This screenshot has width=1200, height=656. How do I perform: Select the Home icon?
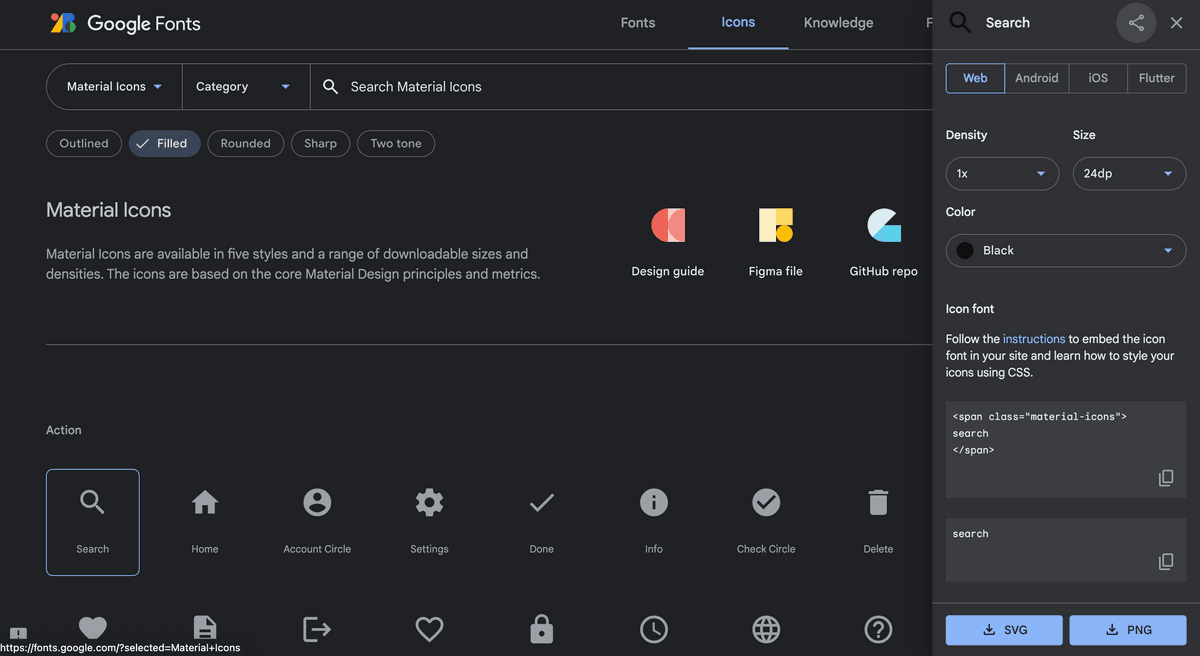(205, 520)
